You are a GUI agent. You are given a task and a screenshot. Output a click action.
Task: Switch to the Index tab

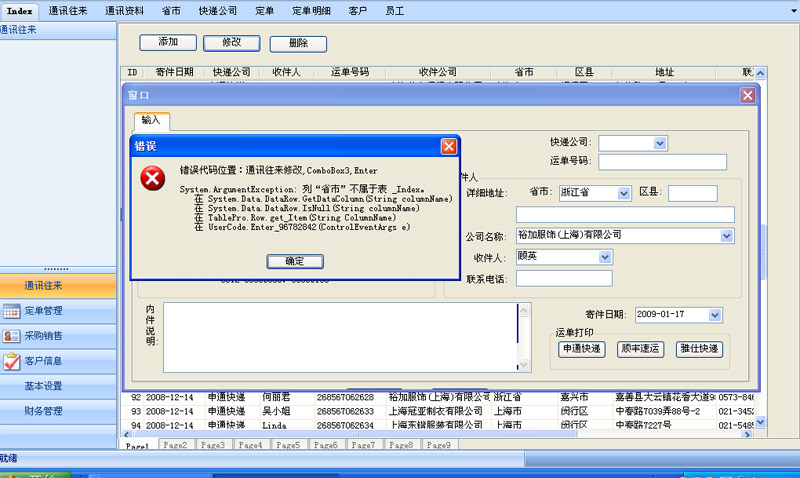click(x=19, y=11)
